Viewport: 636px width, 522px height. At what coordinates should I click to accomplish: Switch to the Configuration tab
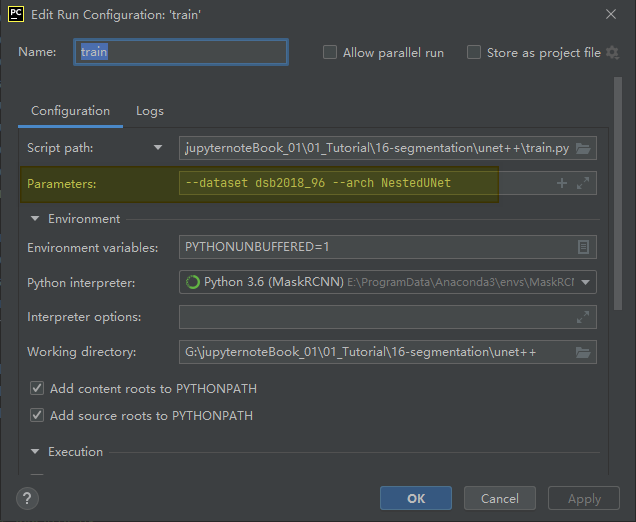click(x=71, y=111)
